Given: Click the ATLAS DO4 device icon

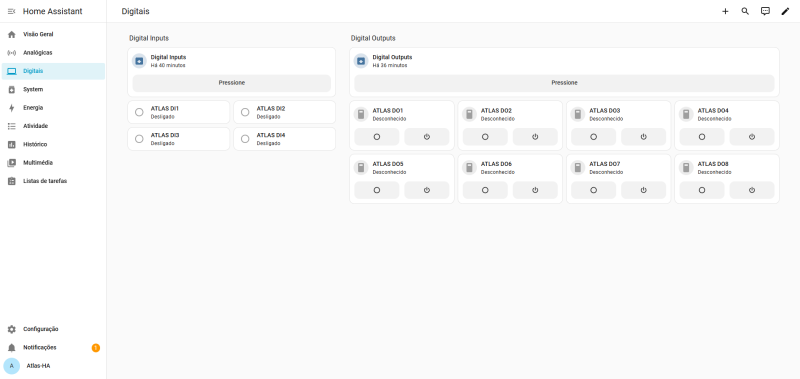Looking at the screenshot, I should click(686, 114).
